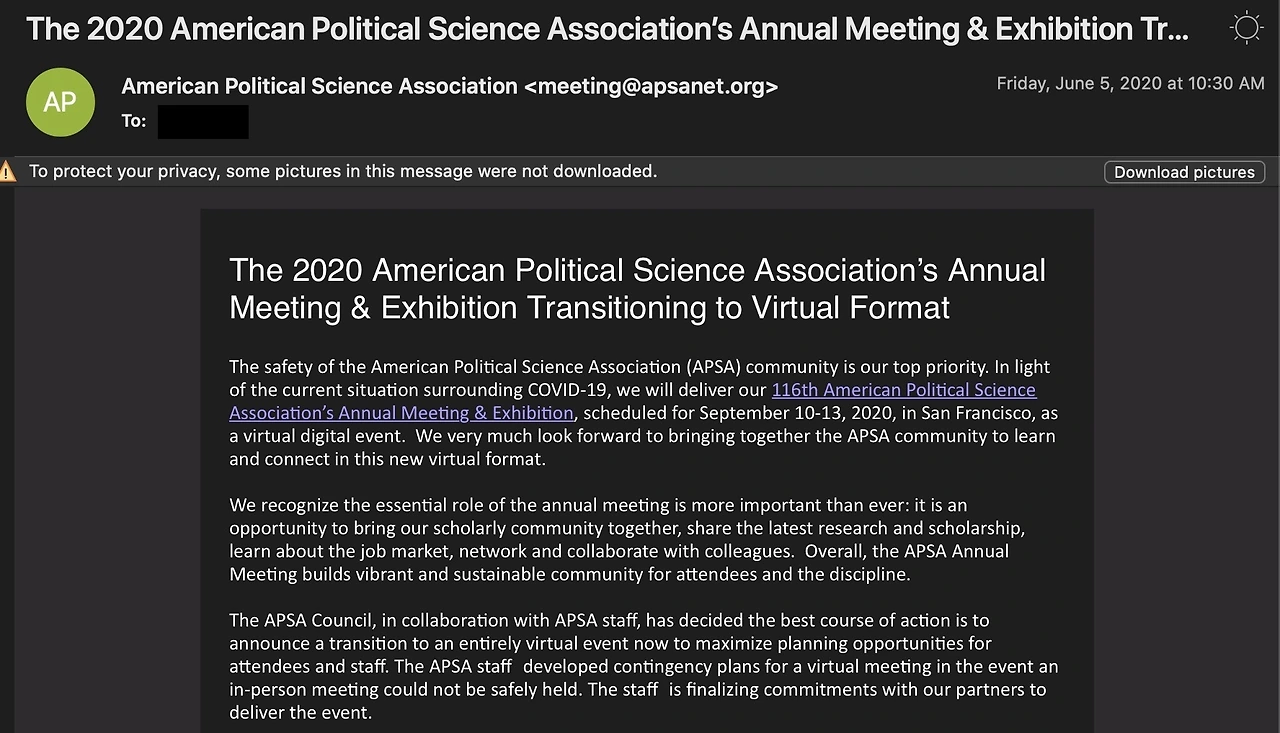Viewport: 1280px width, 733px height.
Task: Click the Friday, June 5, 2020 timestamp
Action: point(1130,84)
